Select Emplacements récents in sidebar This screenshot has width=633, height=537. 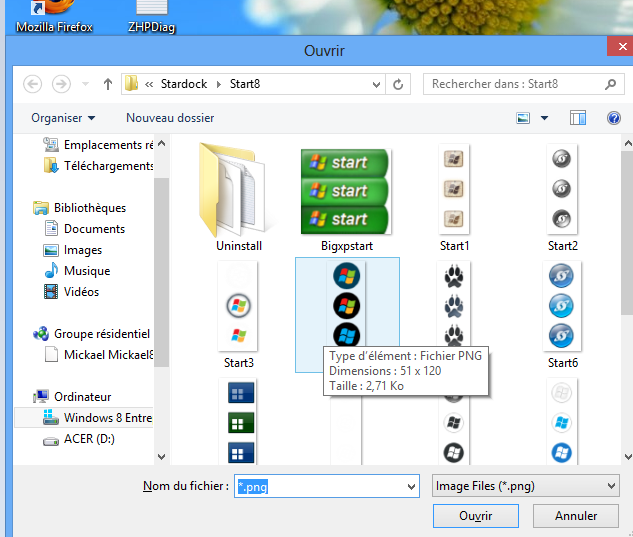pyautogui.click(x=99, y=145)
